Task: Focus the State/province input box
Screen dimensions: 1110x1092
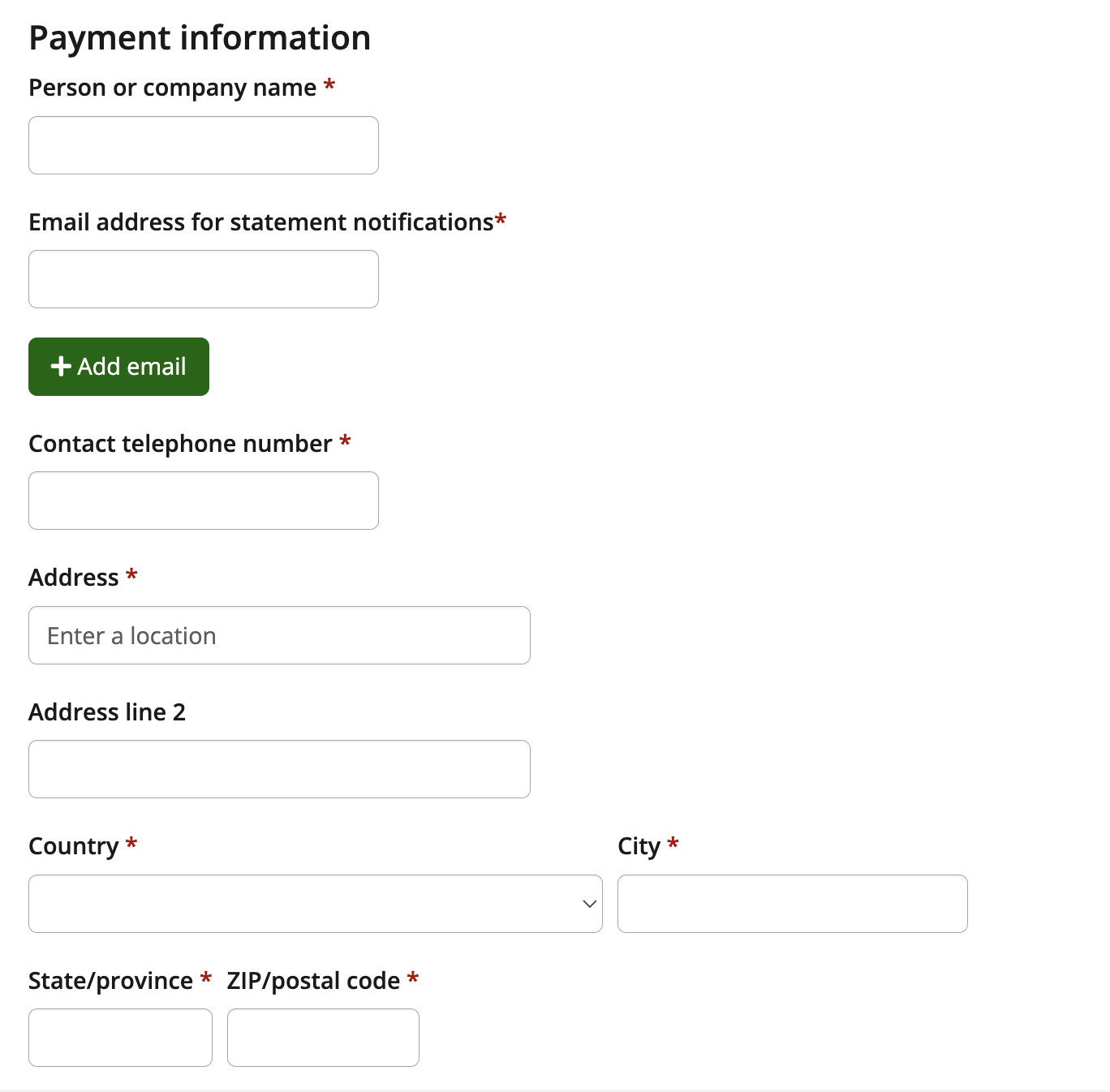Action: point(120,1038)
